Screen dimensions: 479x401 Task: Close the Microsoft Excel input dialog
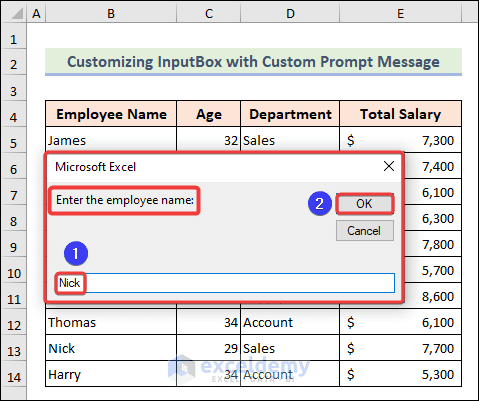(x=389, y=166)
